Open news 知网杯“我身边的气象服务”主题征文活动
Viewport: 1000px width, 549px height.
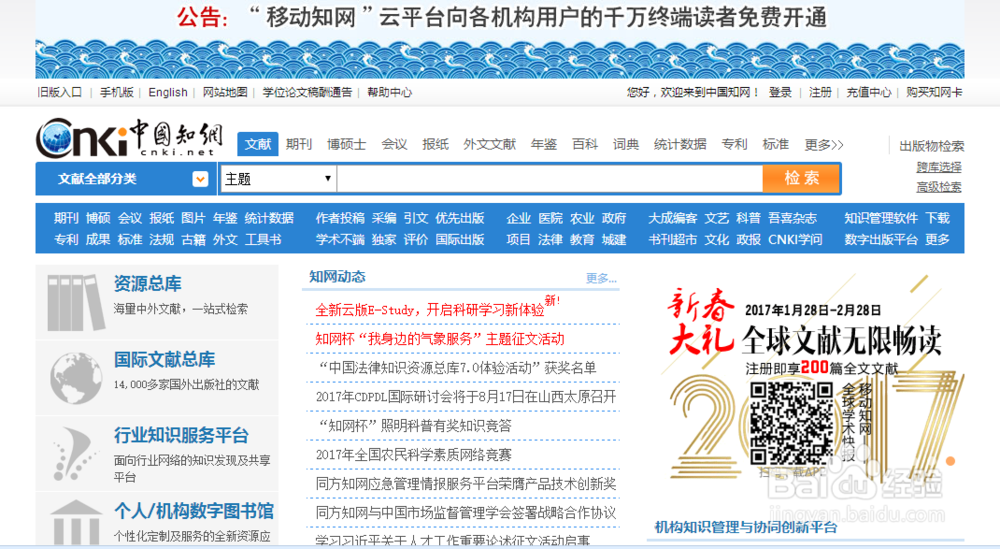click(440, 339)
